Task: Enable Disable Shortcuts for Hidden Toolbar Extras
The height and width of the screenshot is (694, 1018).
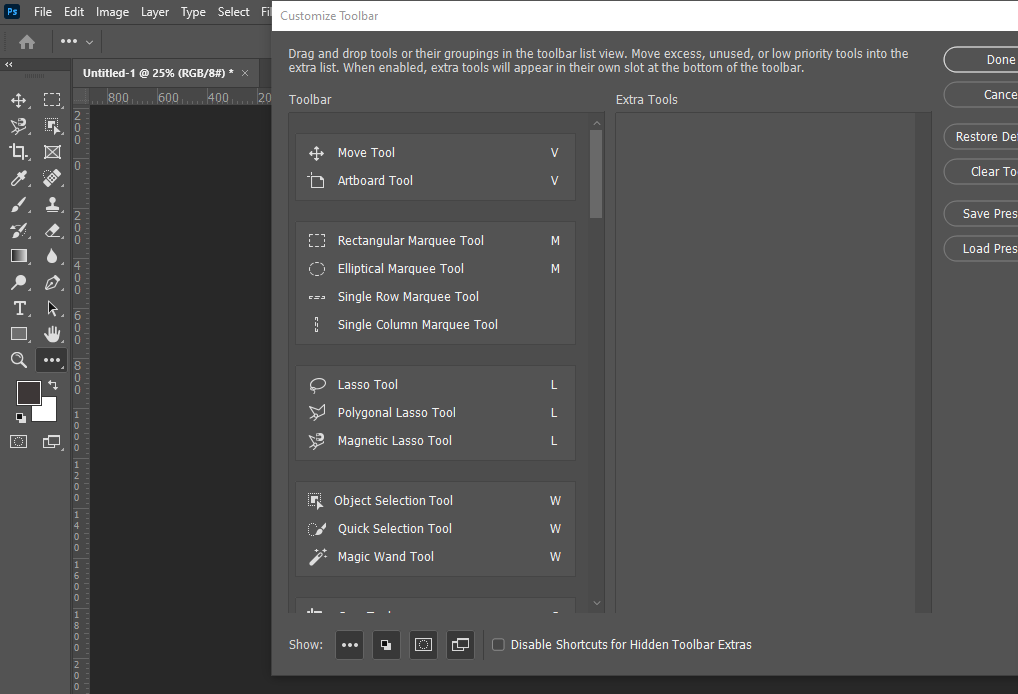Action: (498, 645)
